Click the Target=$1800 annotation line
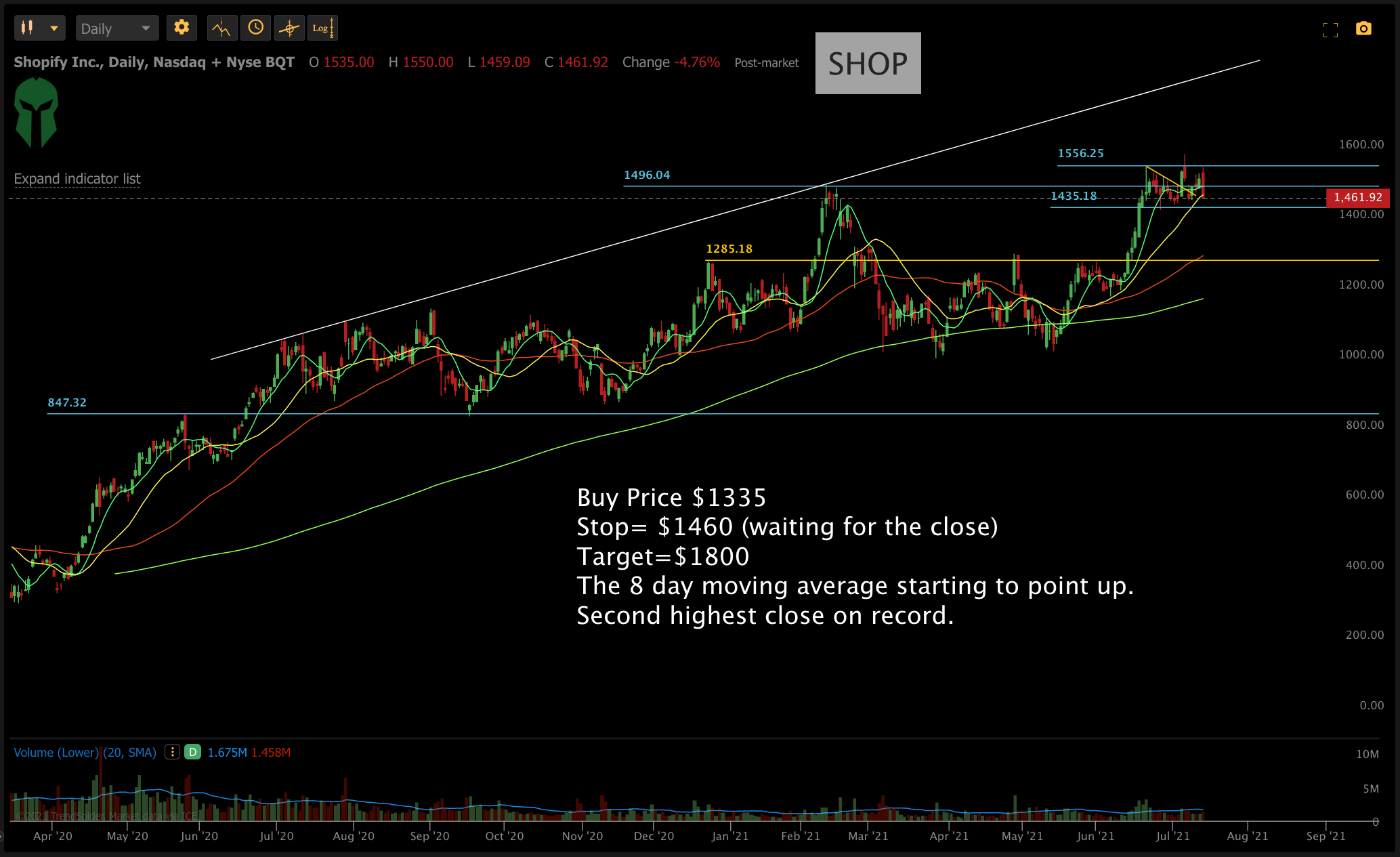 [x=663, y=557]
